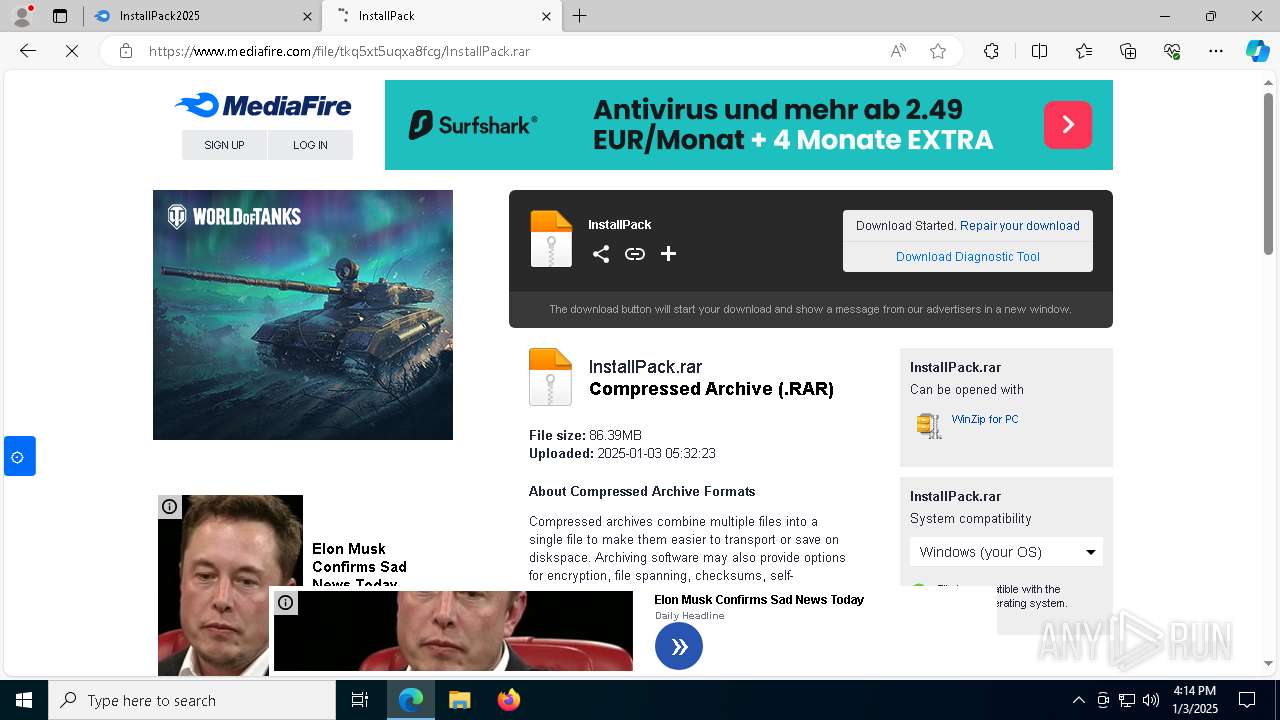Click InstallPack.rar file name heading
The image size is (1280, 720).
645,367
